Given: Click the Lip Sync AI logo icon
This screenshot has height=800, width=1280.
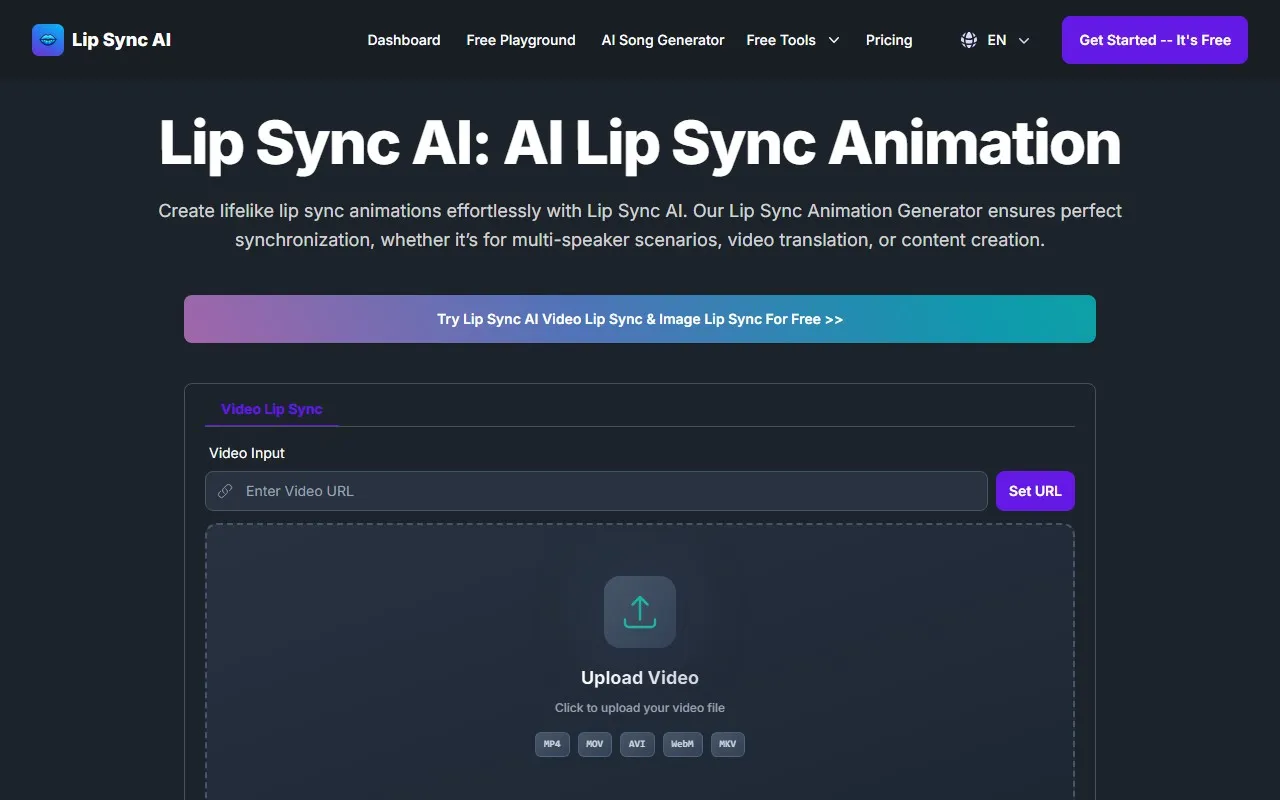Looking at the screenshot, I should pyautogui.click(x=47, y=39).
